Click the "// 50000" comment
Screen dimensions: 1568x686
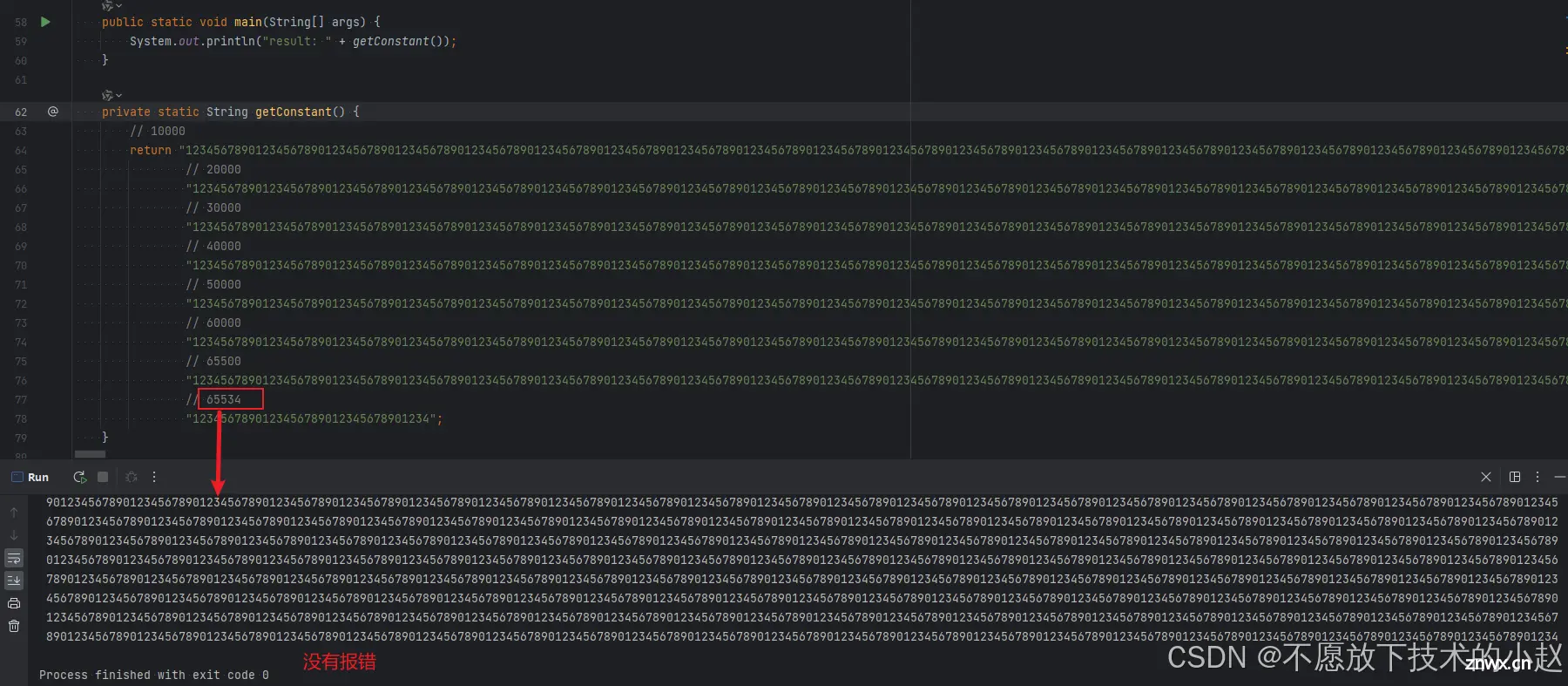coord(213,284)
